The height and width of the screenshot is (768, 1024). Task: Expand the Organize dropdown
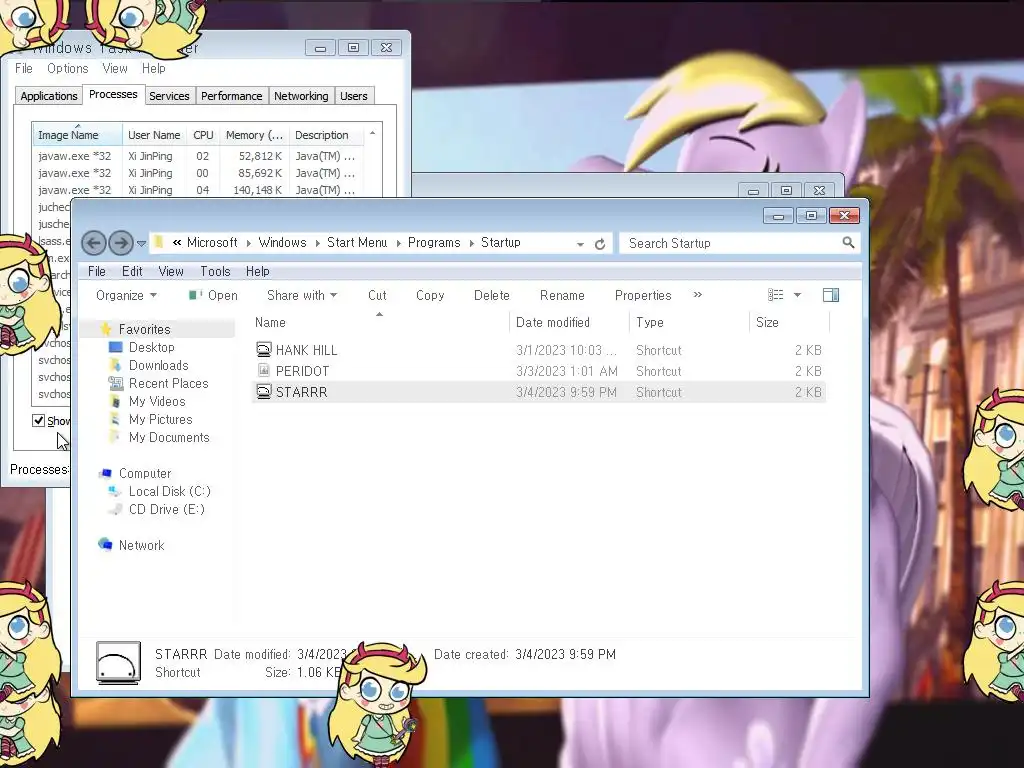pyautogui.click(x=126, y=295)
